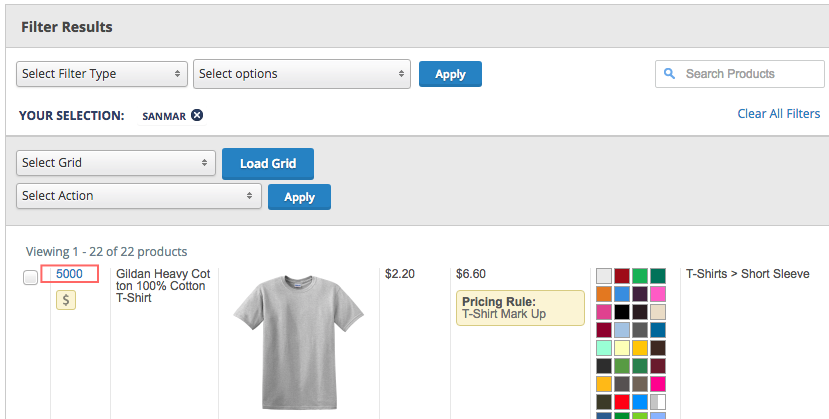Focus the Search Products field
829x419 pixels.
click(740, 74)
